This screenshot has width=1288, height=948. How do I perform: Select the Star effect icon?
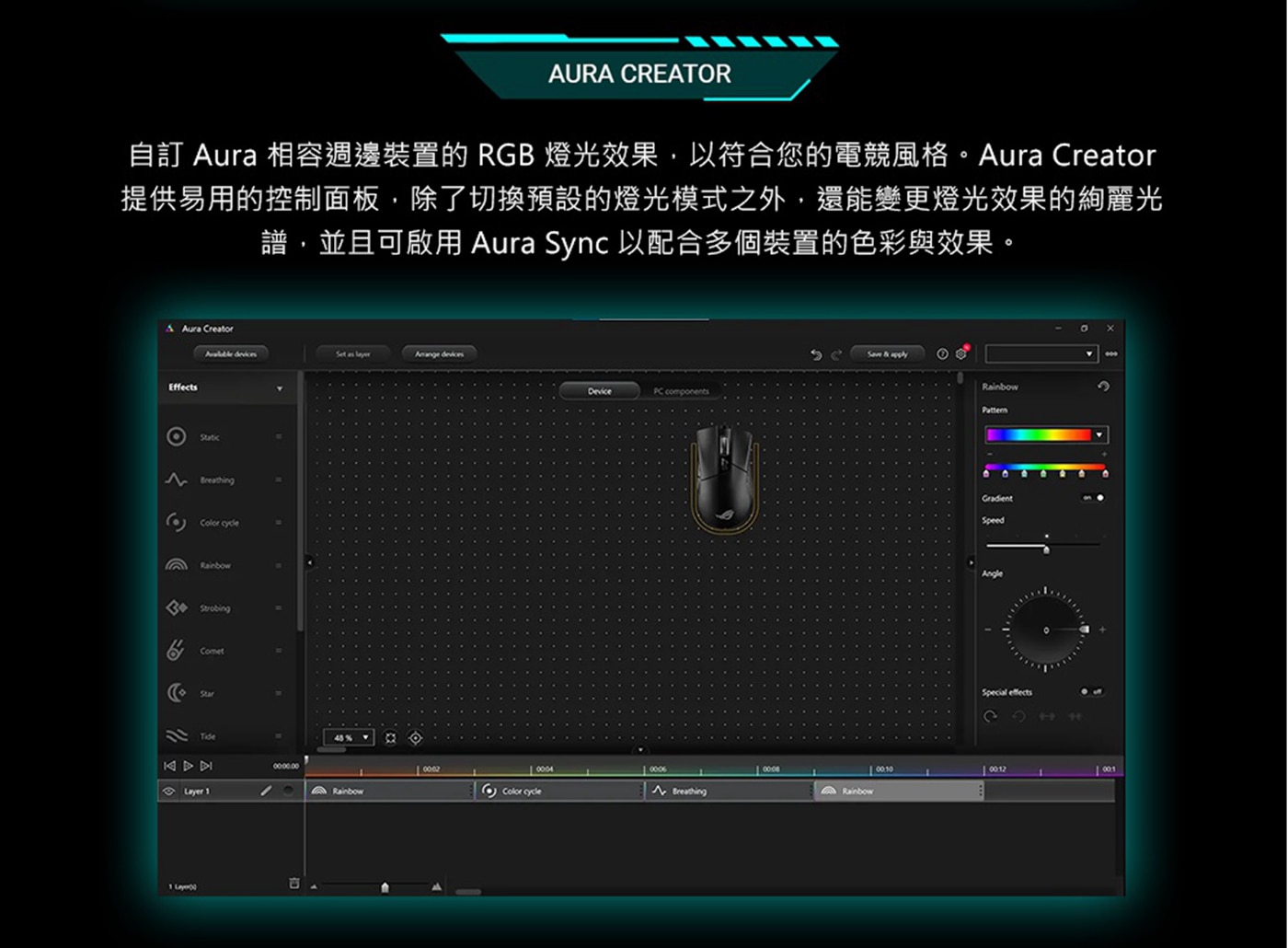177,693
